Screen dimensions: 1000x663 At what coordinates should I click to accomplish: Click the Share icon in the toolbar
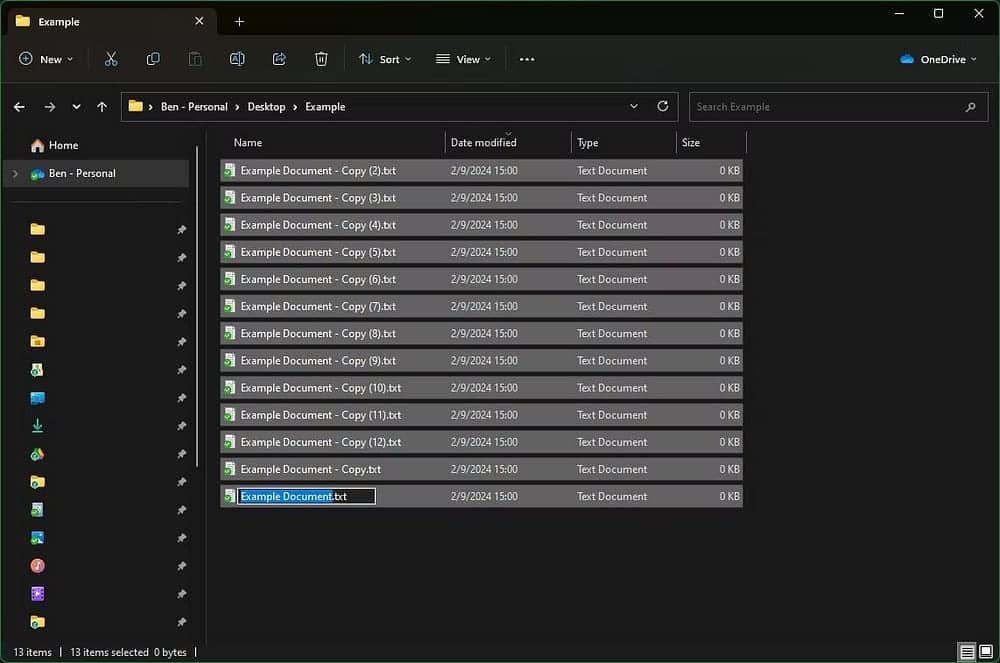coord(279,59)
